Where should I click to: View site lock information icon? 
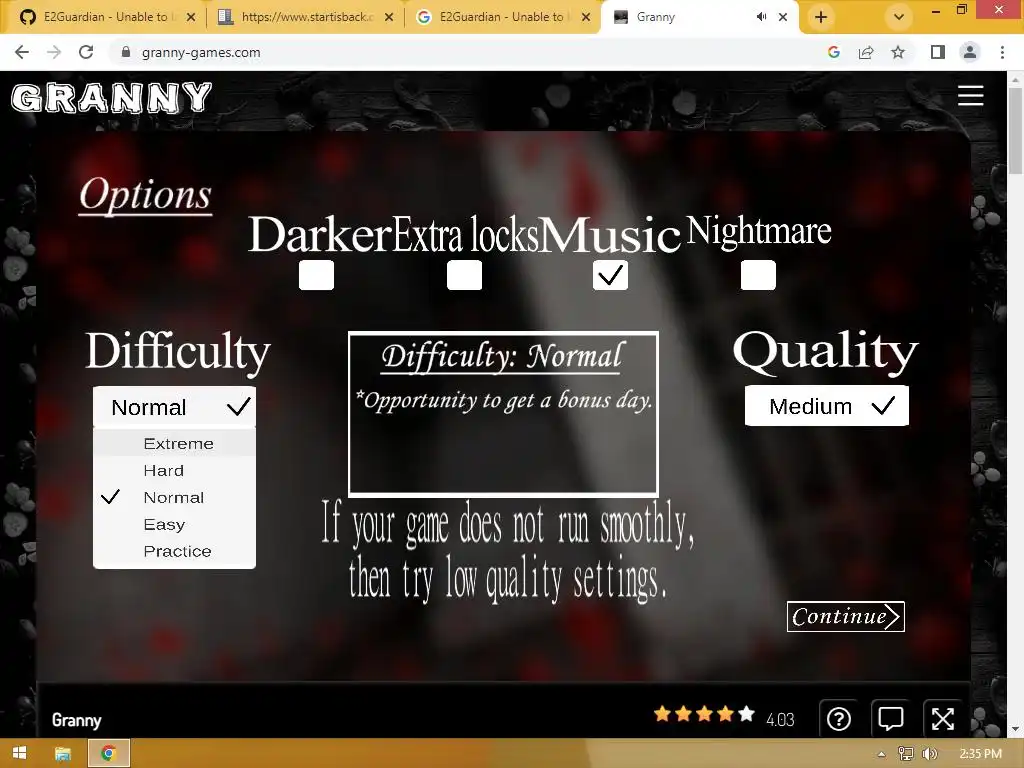click(126, 52)
